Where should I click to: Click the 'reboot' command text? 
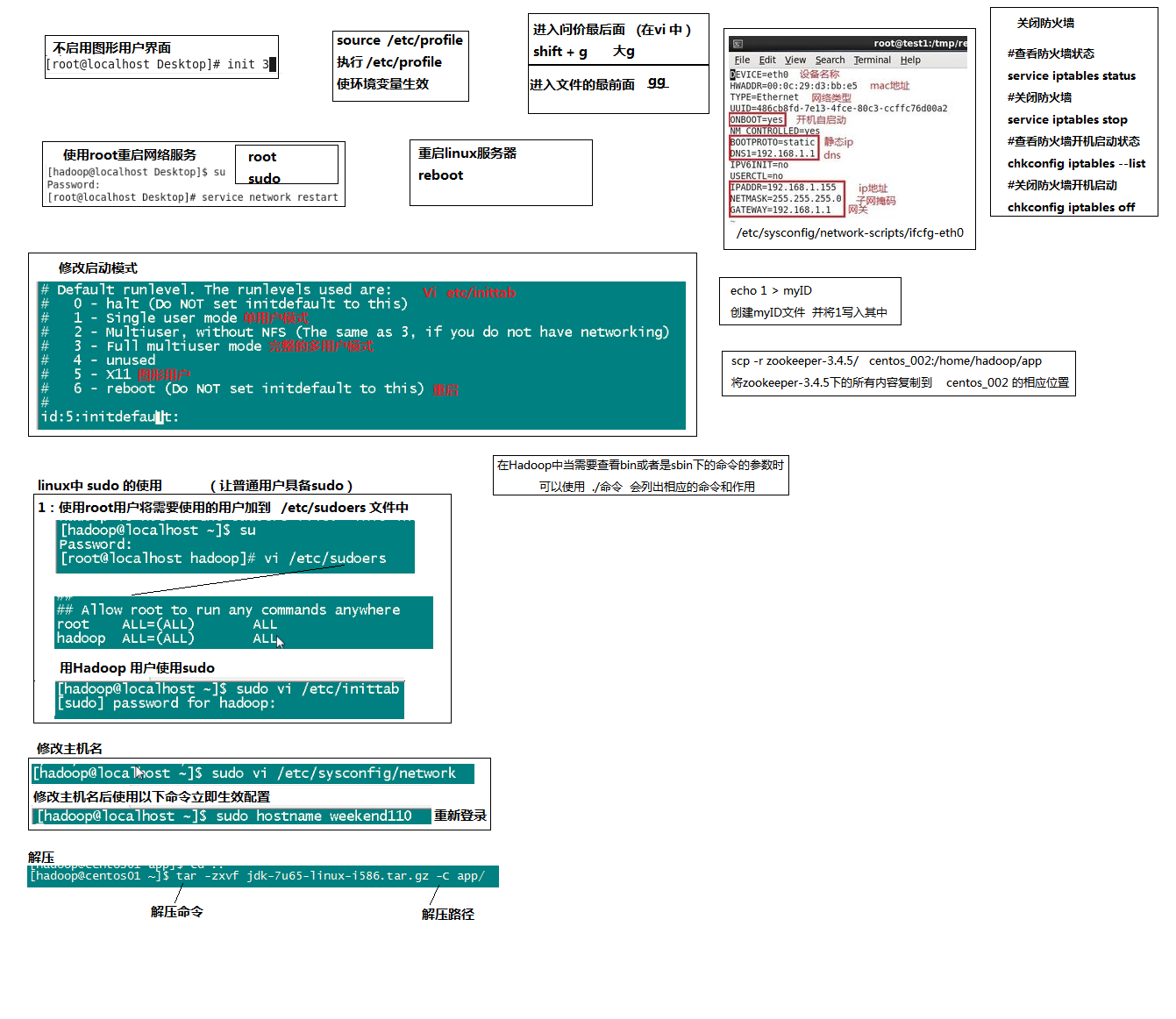click(x=440, y=175)
